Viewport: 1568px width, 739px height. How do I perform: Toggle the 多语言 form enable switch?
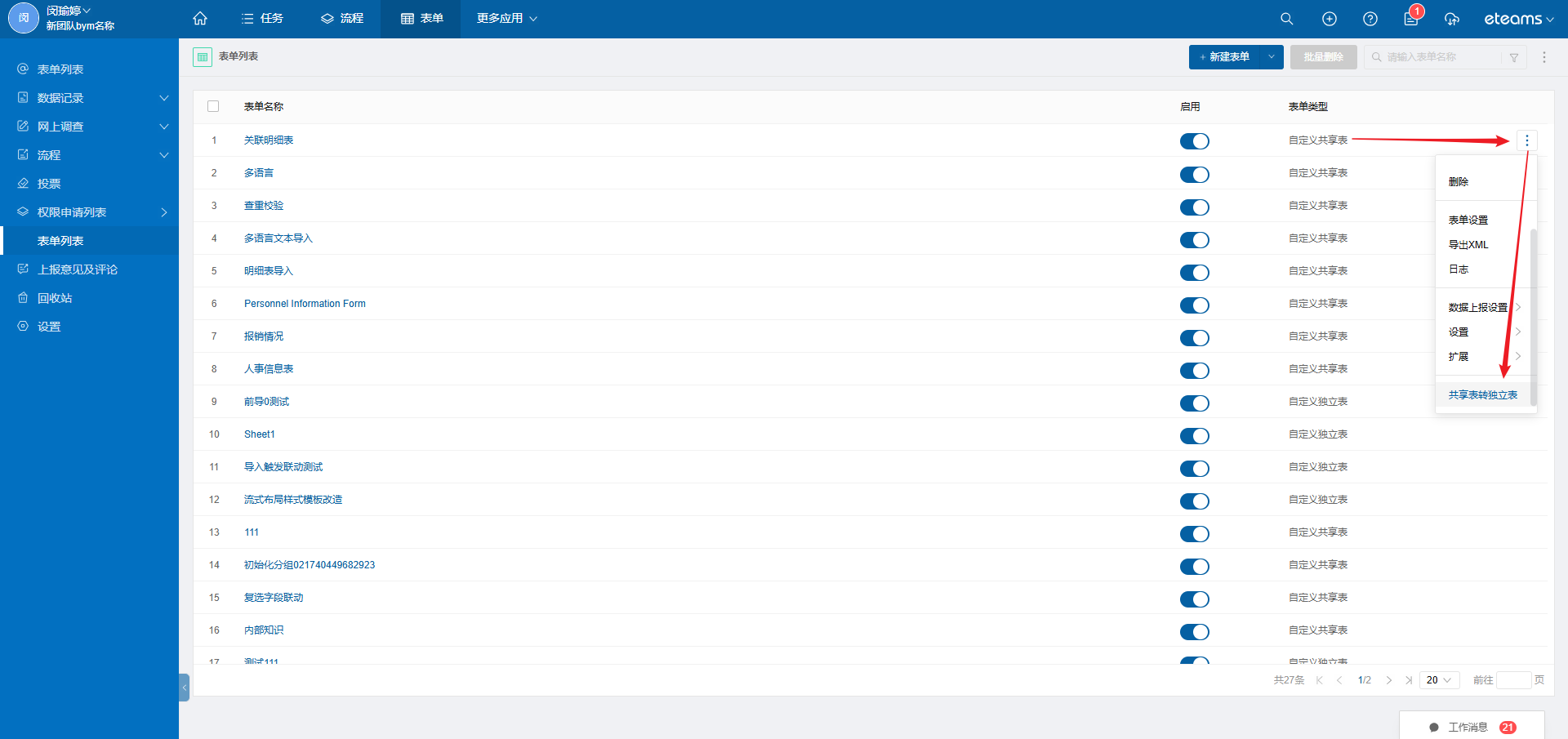pos(1194,174)
